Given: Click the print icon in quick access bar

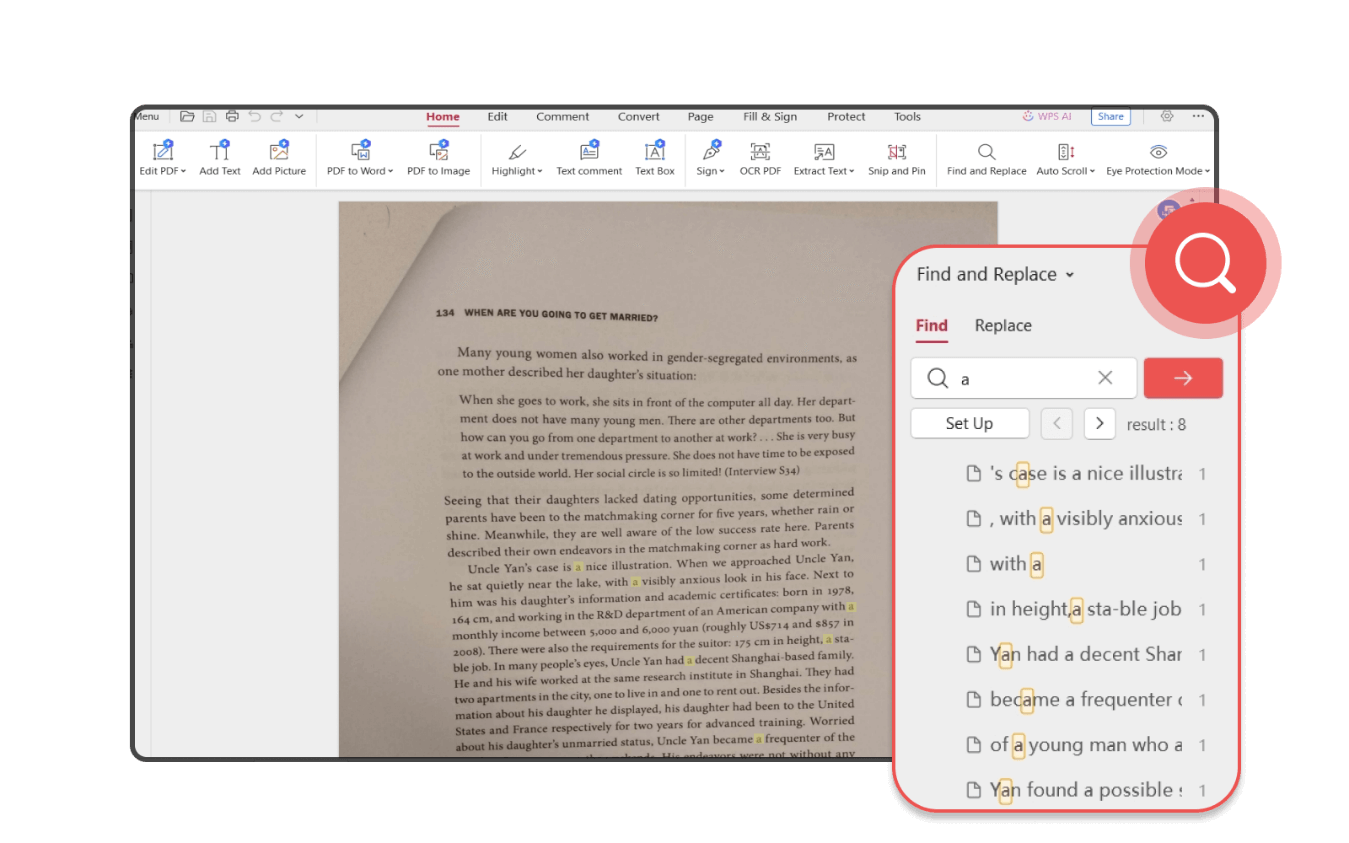Looking at the screenshot, I should click(232, 117).
